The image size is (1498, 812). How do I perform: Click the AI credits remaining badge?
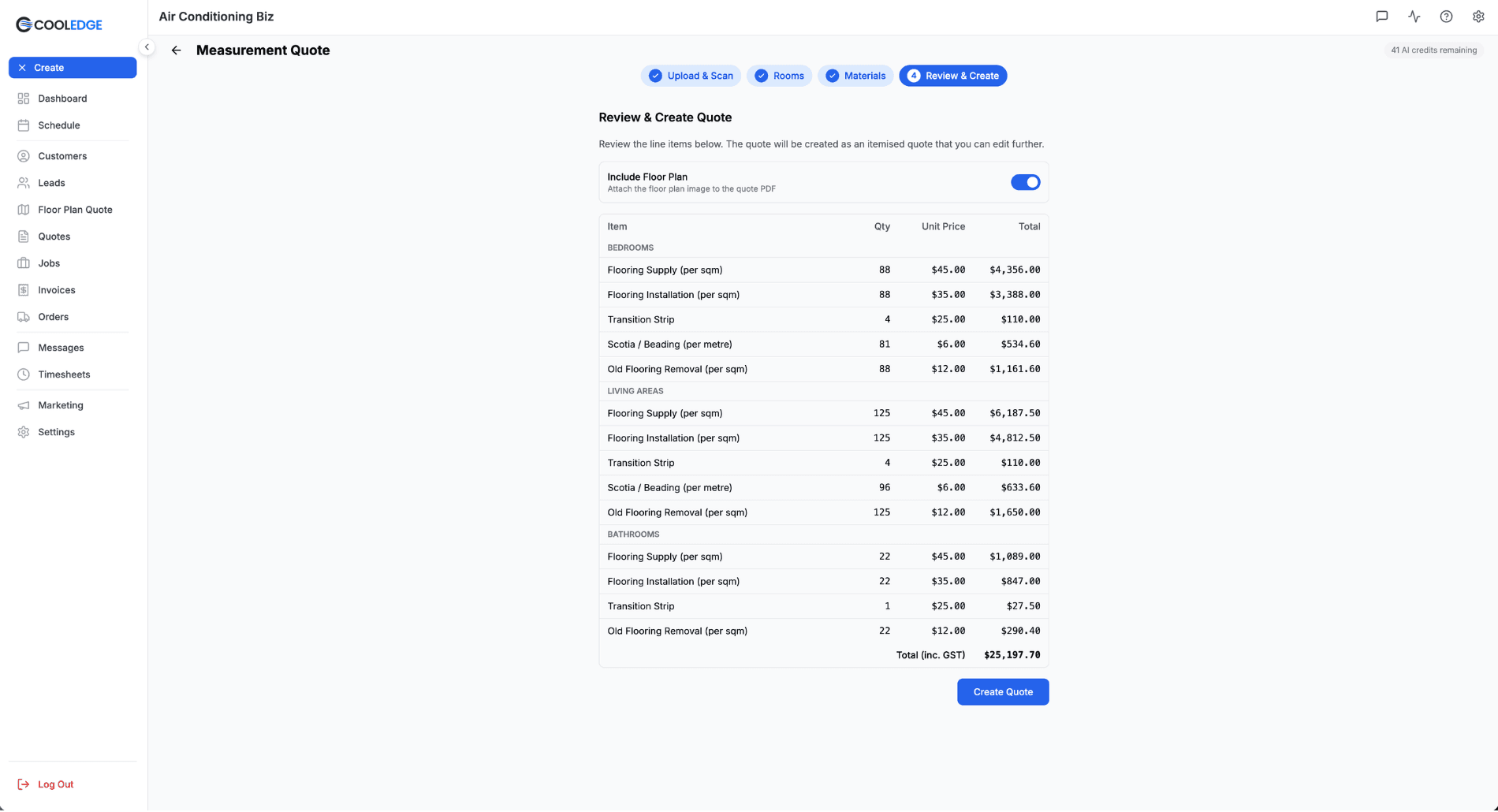(x=1433, y=50)
